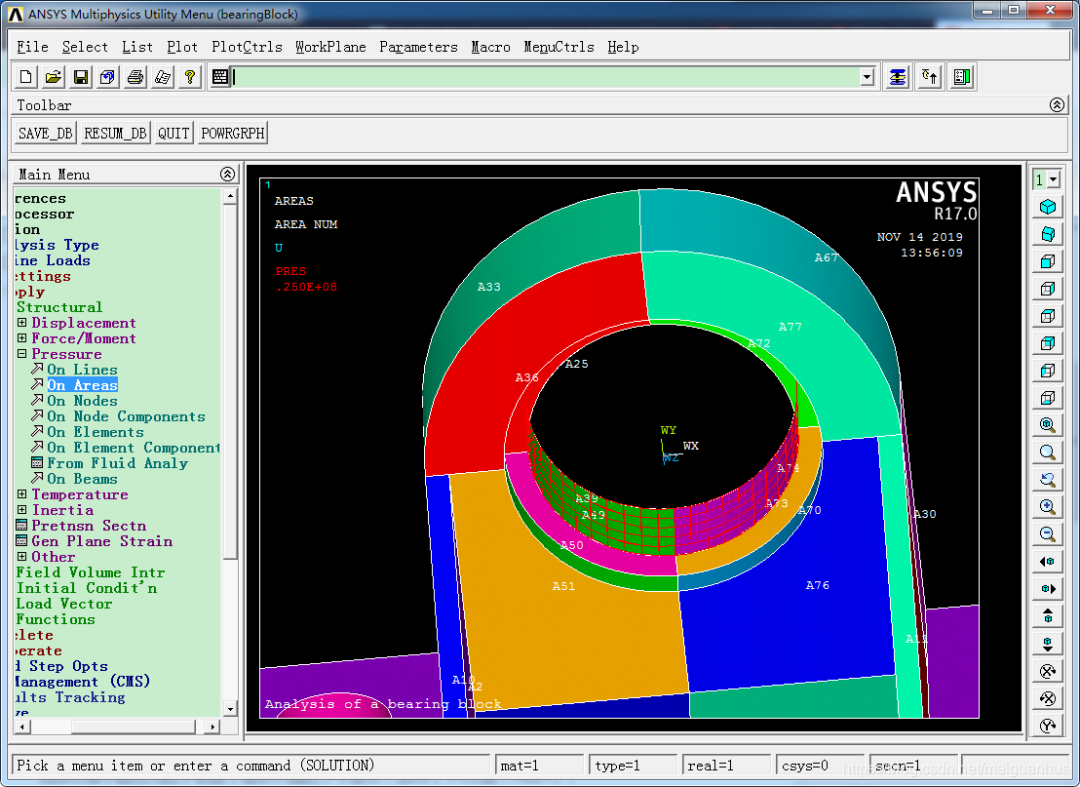This screenshot has height=787, width=1080.
Task: Select On Nodes under Pressure
Action: 82,401
